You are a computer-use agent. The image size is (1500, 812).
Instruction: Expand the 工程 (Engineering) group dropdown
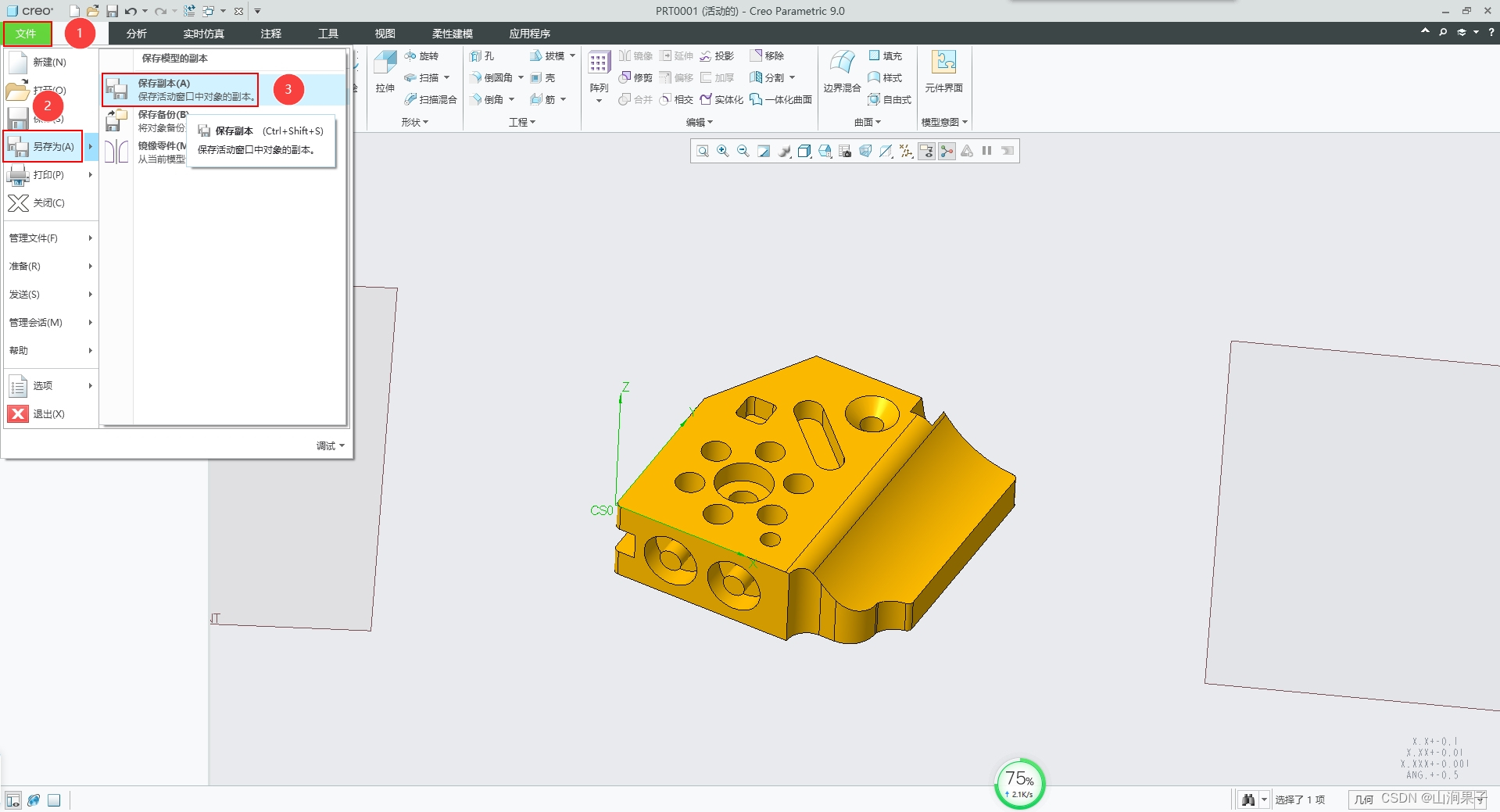[521, 122]
